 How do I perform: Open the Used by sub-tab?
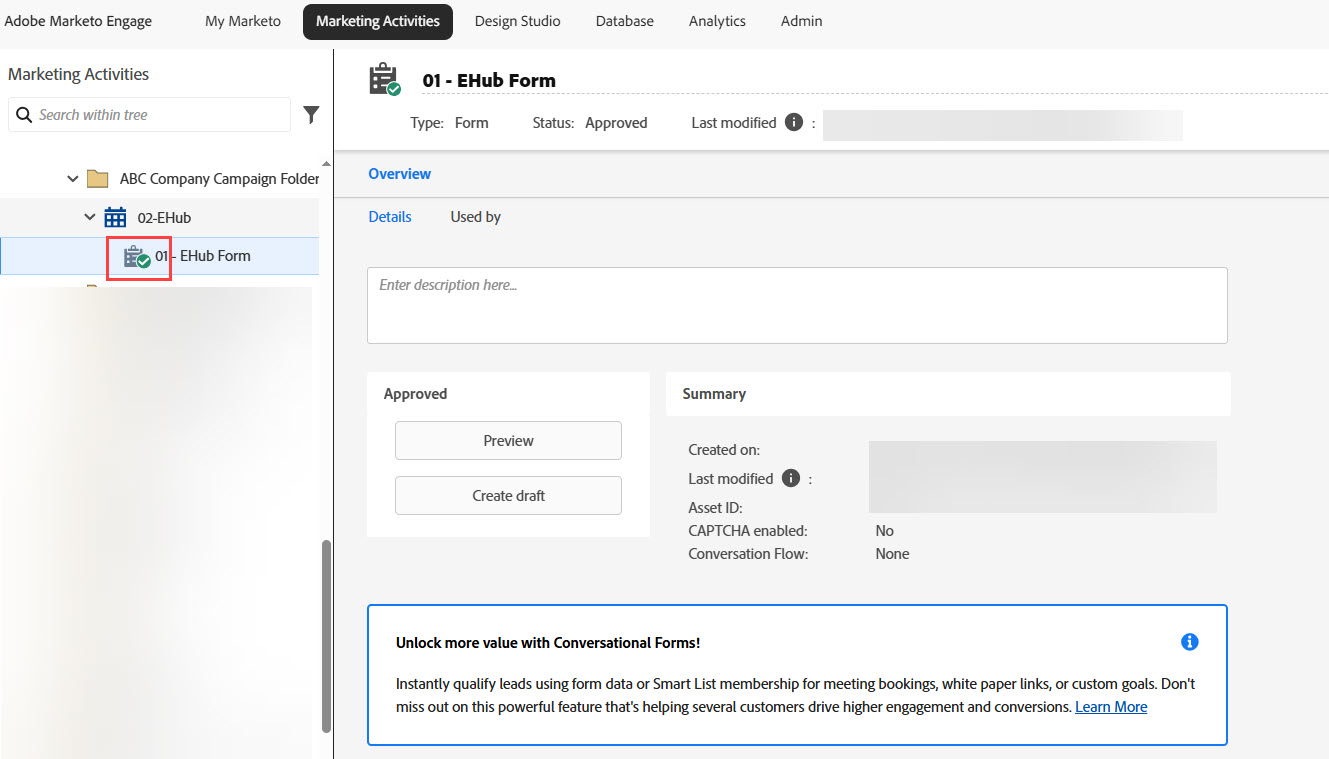(x=476, y=217)
